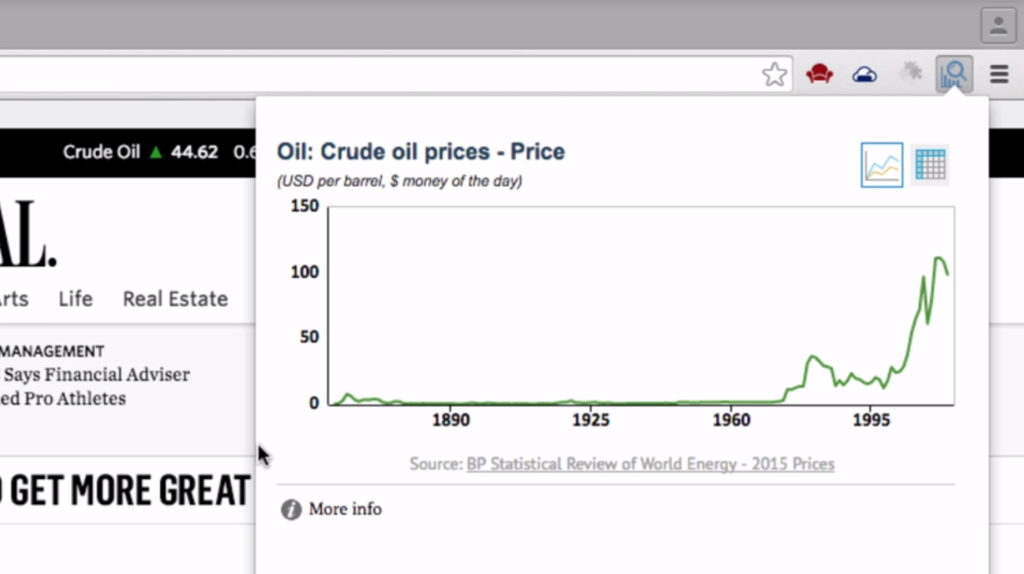Click the user profile icon
Viewport: 1024px width, 574px height.
click(998, 25)
